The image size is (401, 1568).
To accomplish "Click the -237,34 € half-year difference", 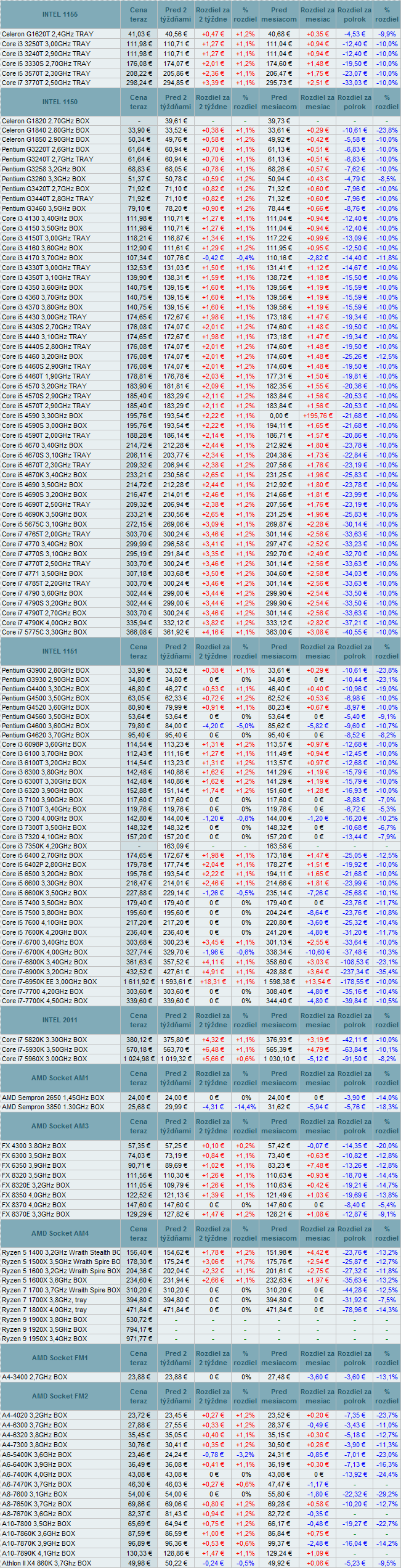I will click(x=355, y=972).
